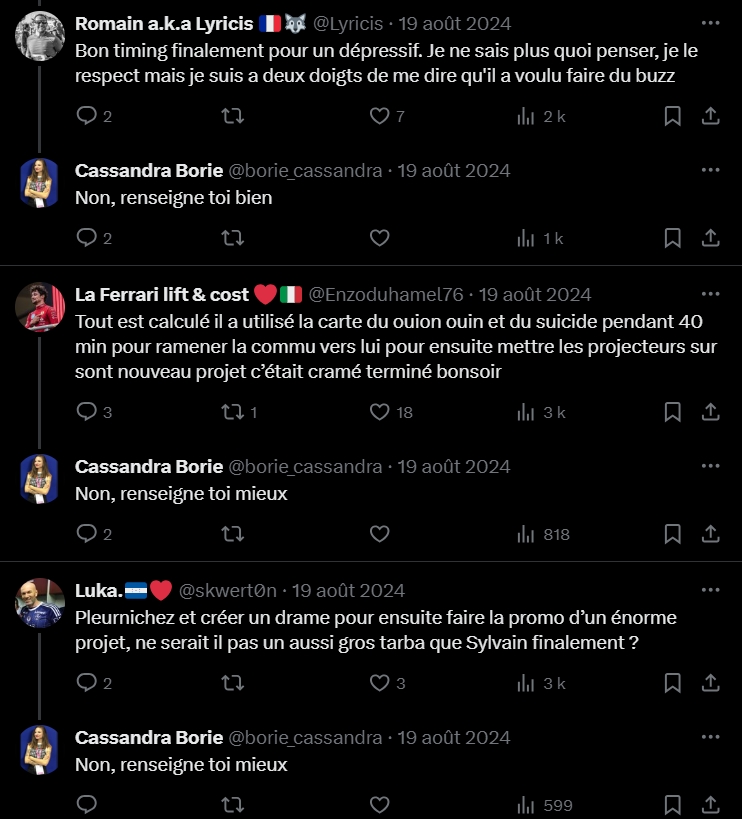
Task: Retweet La Ferrari lift & cost's tweet
Action: 232,412
